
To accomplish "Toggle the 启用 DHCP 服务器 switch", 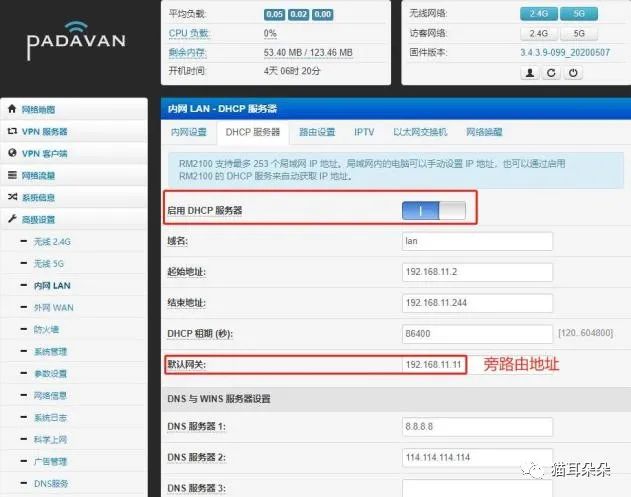I will pos(434,210).
